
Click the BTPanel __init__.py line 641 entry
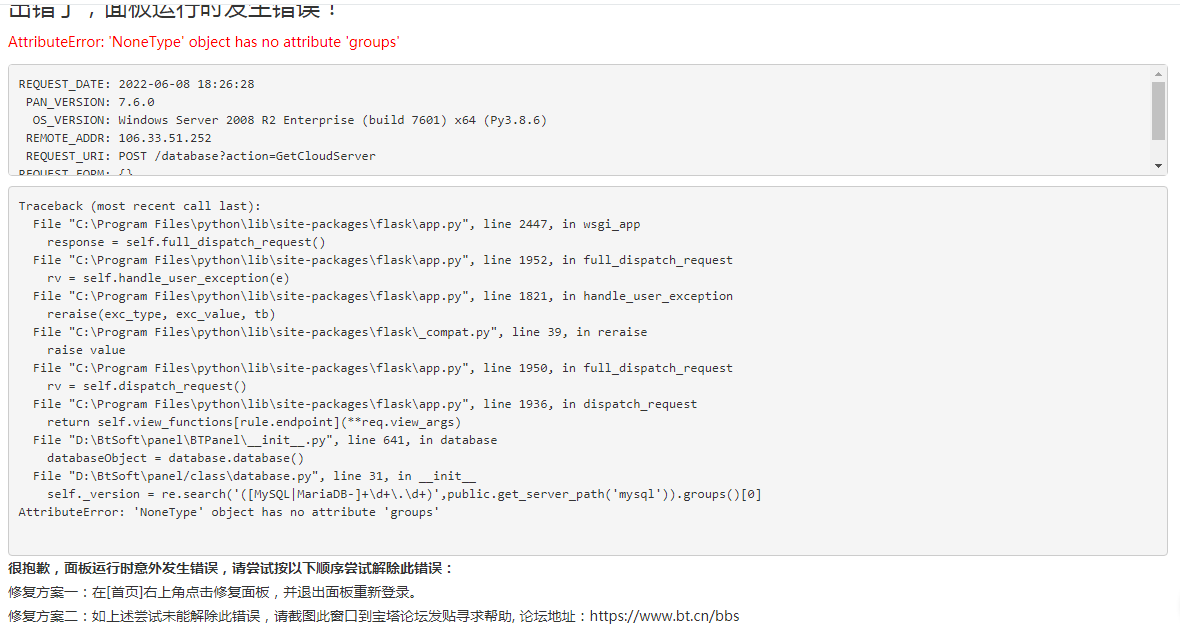coord(265,440)
